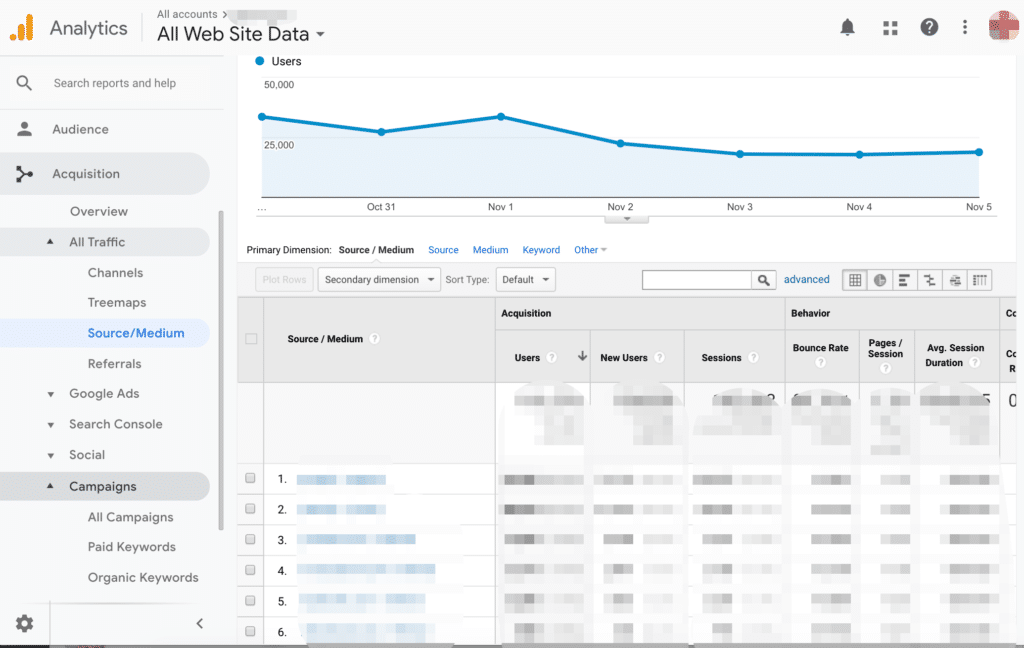Select the performance bar view
Viewport: 1024px width, 648px height.
click(x=904, y=280)
